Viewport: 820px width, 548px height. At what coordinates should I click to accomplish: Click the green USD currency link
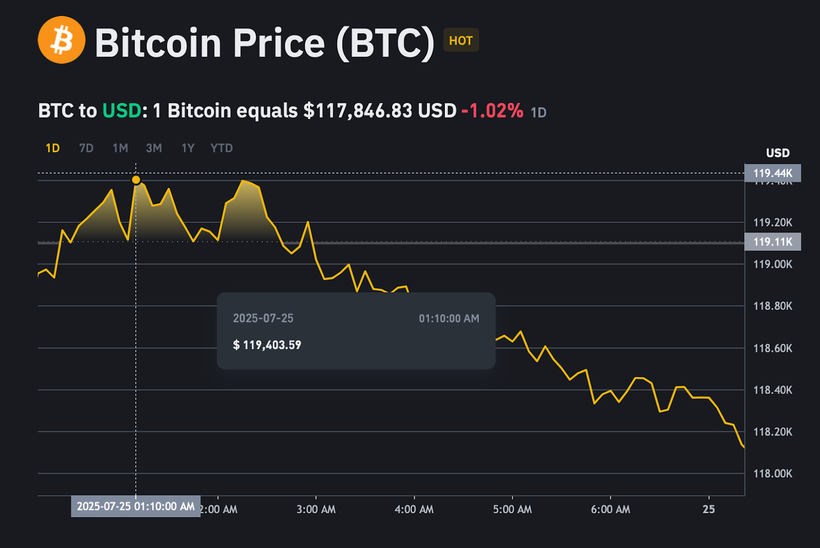coord(121,111)
